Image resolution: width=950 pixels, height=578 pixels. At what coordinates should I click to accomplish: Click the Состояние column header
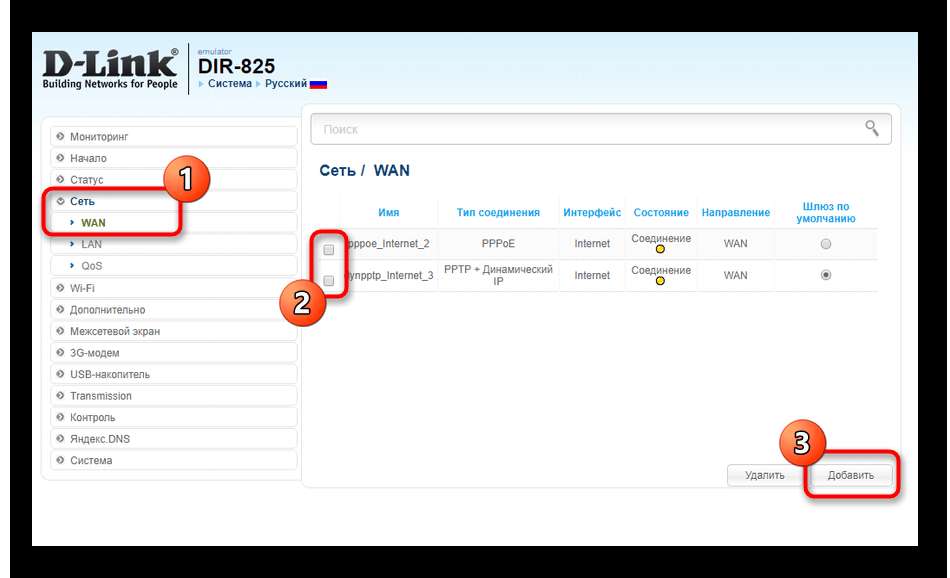[x=661, y=213]
